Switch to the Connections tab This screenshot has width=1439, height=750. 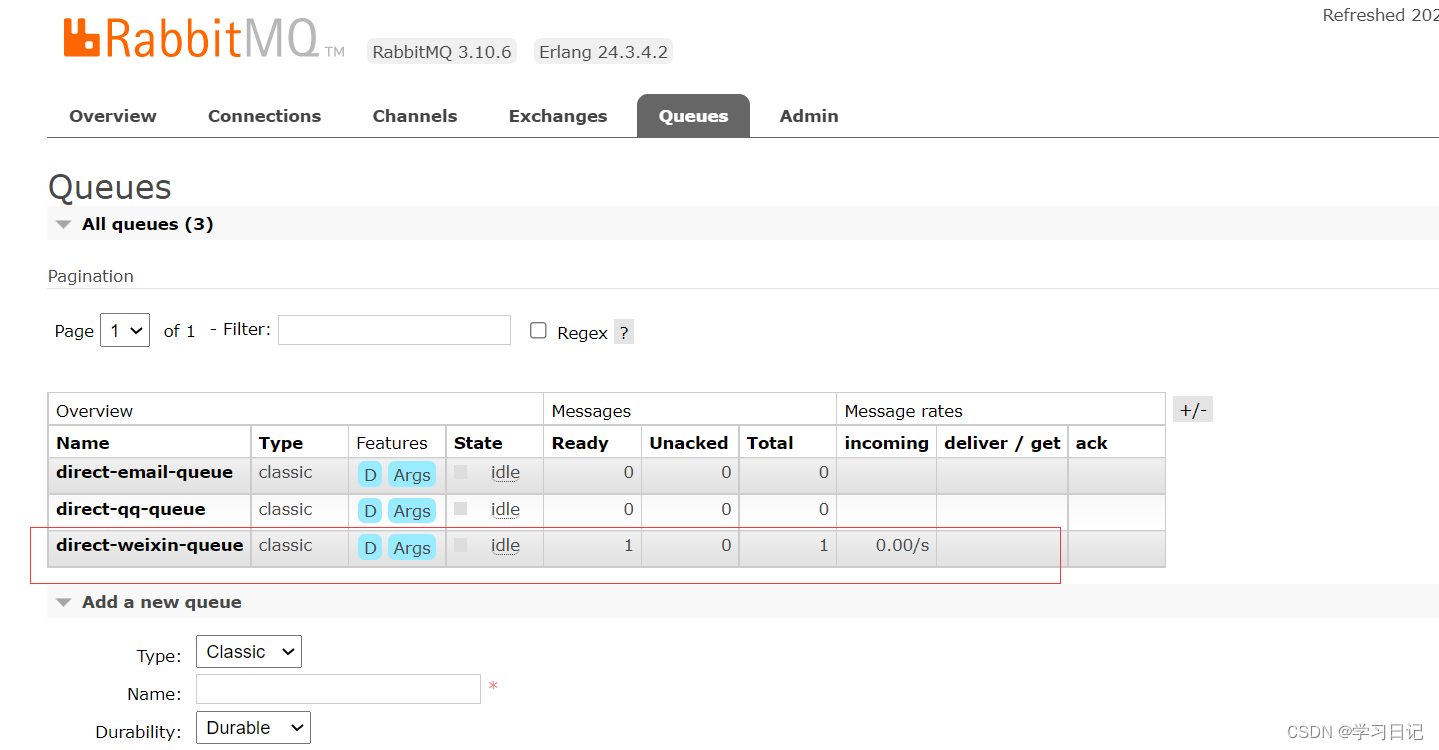pyautogui.click(x=264, y=116)
